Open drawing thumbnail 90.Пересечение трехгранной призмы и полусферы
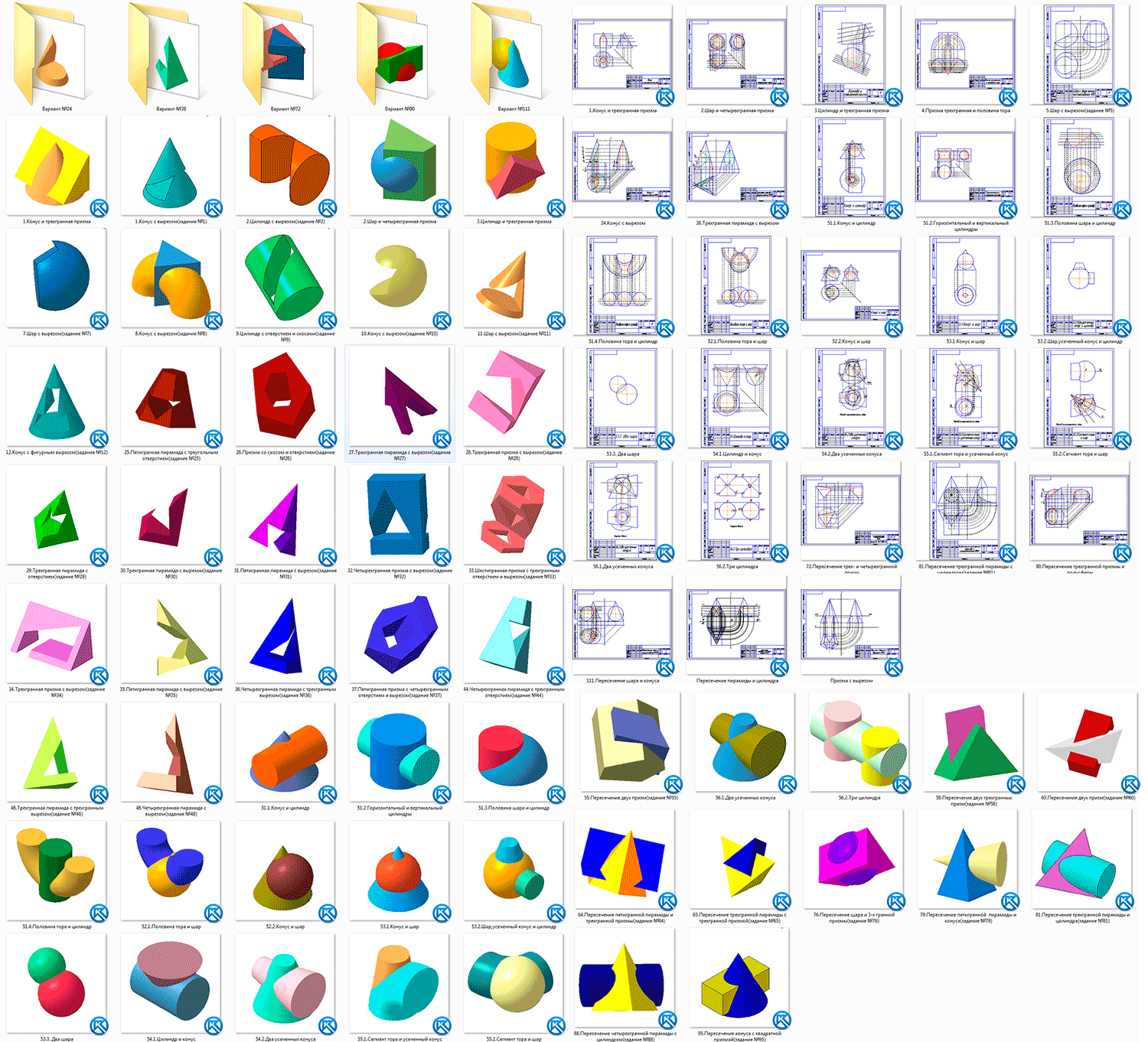 click(1080, 512)
